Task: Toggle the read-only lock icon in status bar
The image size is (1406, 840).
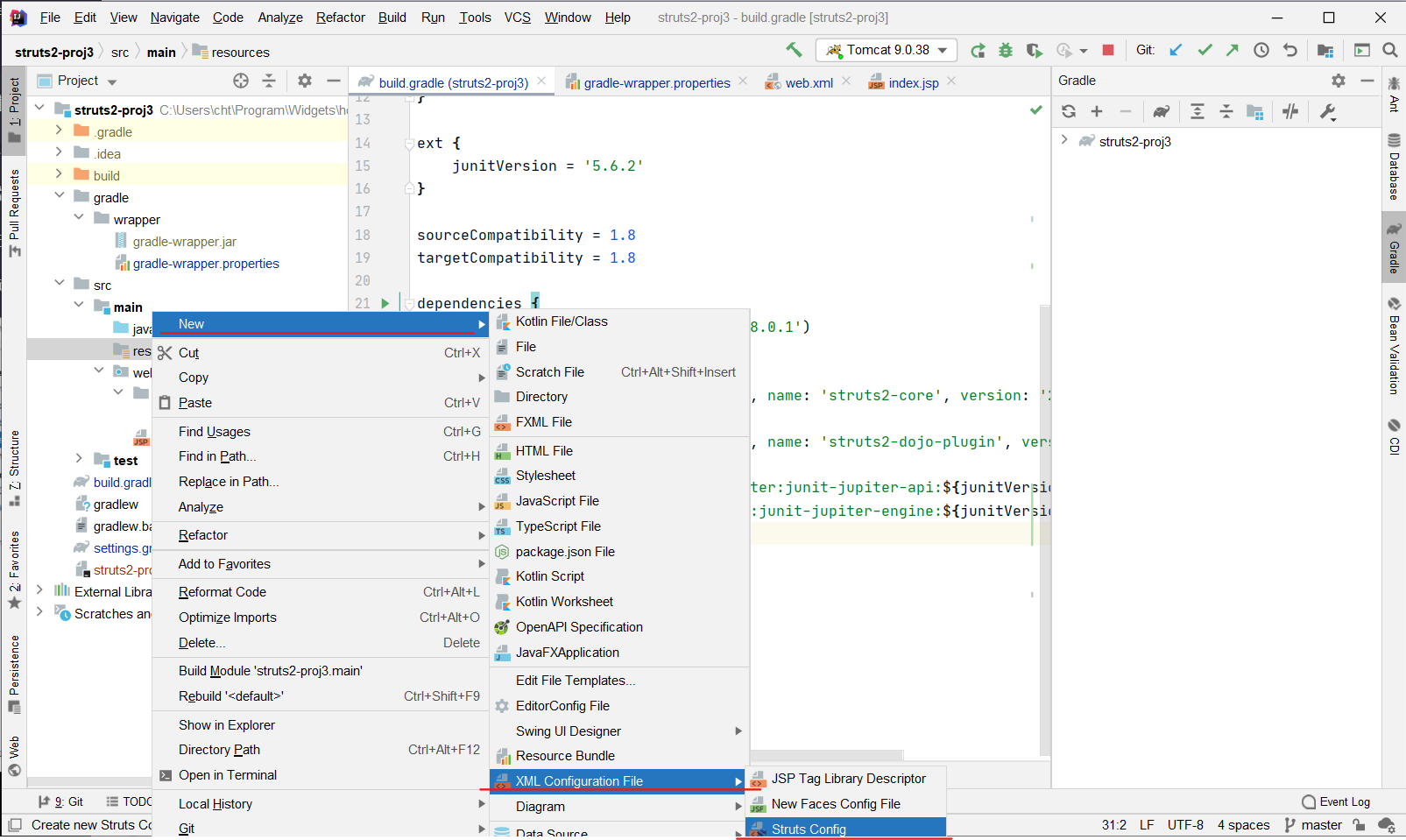Action: (1359, 825)
